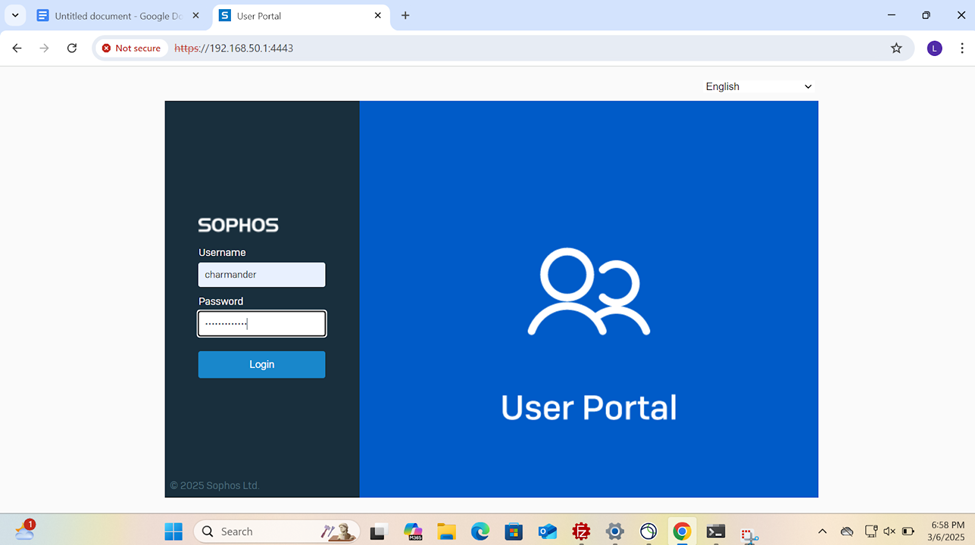The height and width of the screenshot is (545, 975).
Task: Click the 'User Portal' heading text
Action: [589, 408]
